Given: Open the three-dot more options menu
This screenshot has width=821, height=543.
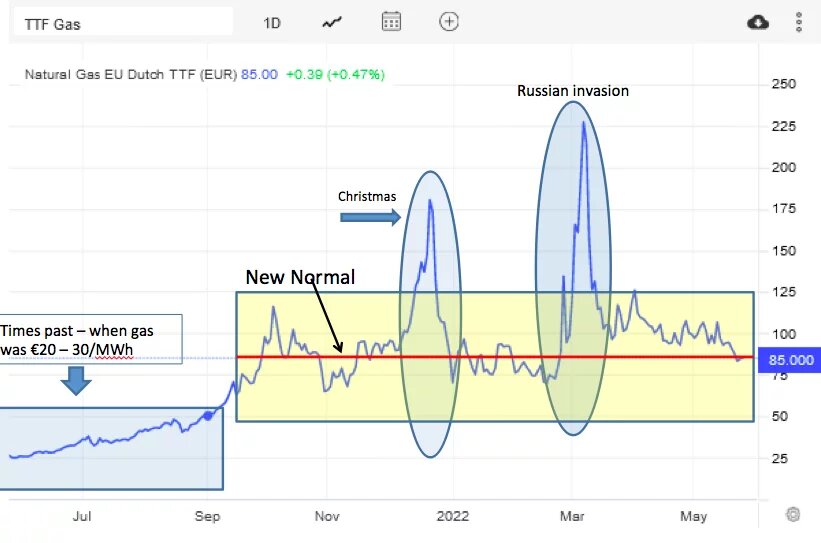Looking at the screenshot, I should [x=798, y=23].
